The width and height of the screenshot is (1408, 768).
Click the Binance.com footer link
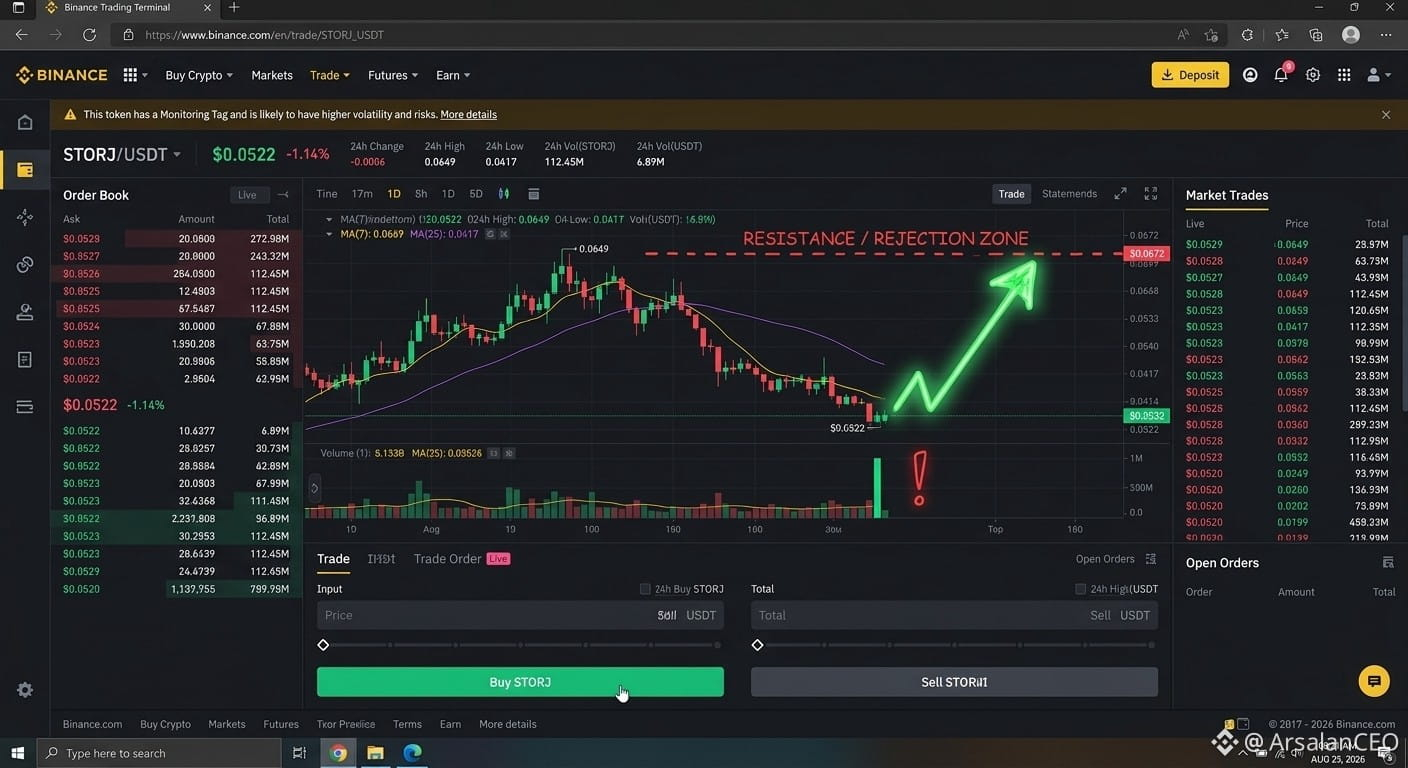coord(92,724)
